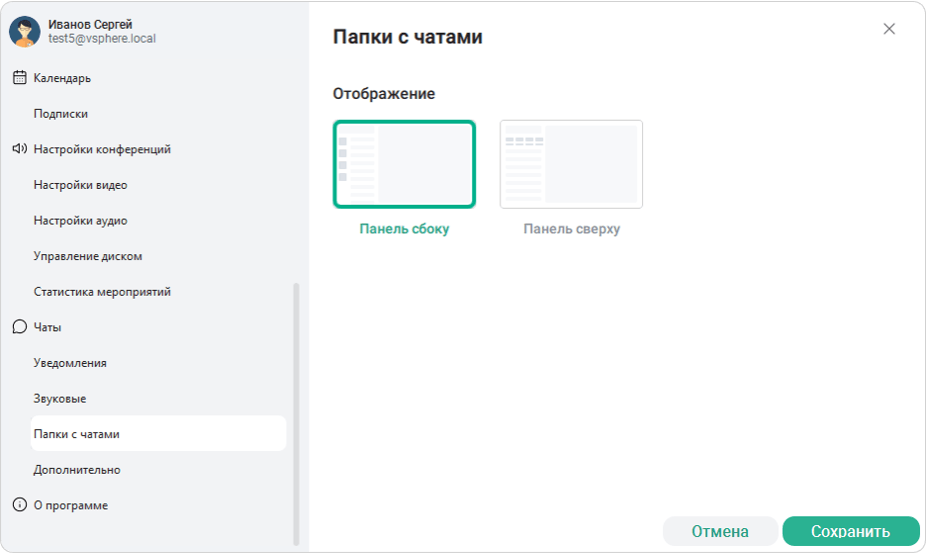The height and width of the screenshot is (553, 926).
Task: Click the Отмена button
Action: click(720, 531)
